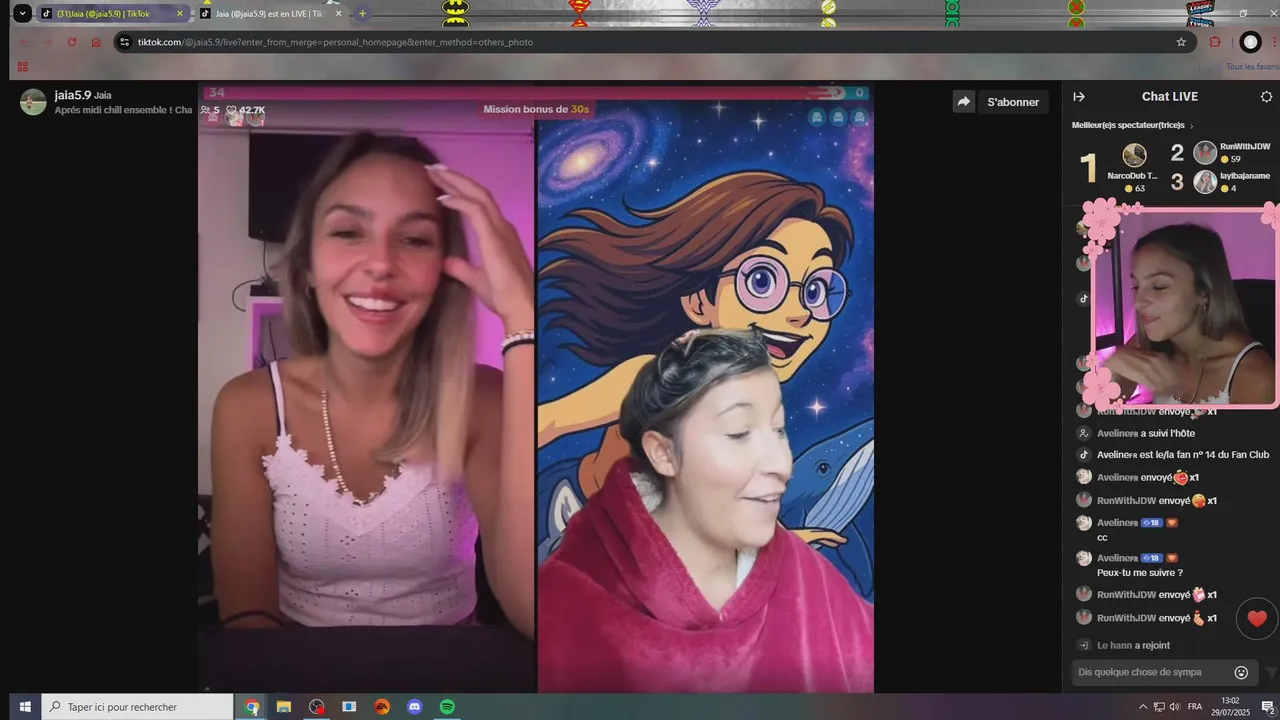This screenshot has width=1280, height=720.
Task: Click 'Peux-tu me suivre ?' chat message
Action: 1140,573
